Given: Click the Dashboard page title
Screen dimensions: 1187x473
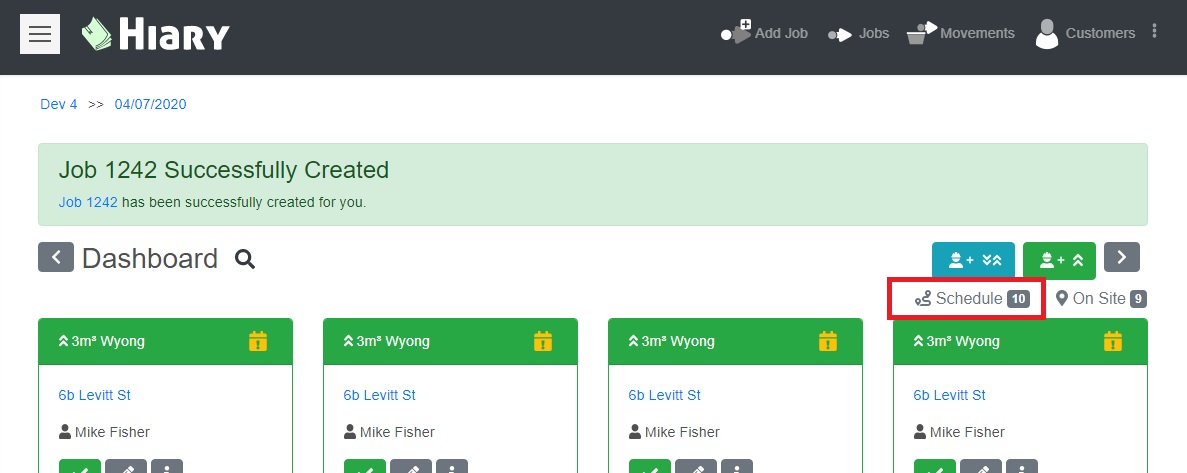Looking at the screenshot, I should point(150,259).
